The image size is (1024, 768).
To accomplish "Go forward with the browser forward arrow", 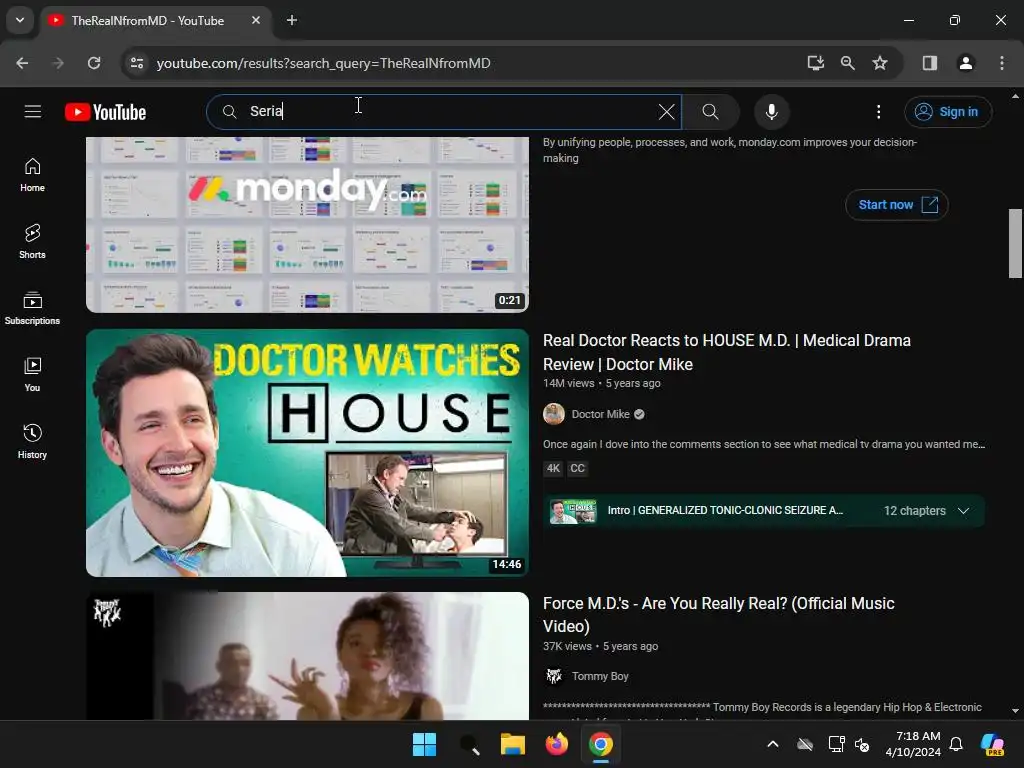I will 58,63.
